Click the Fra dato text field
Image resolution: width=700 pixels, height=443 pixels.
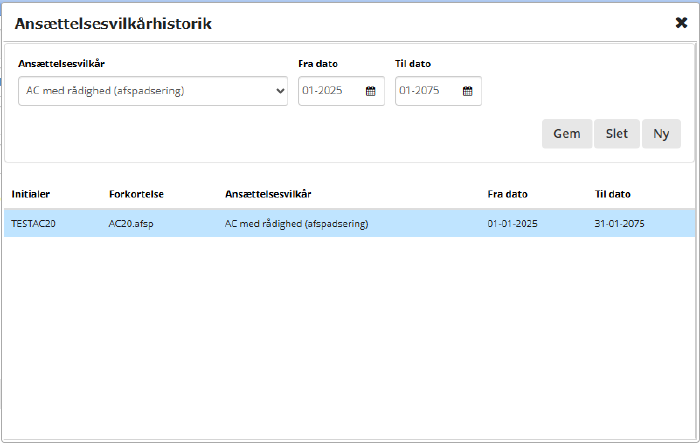coord(329,91)
